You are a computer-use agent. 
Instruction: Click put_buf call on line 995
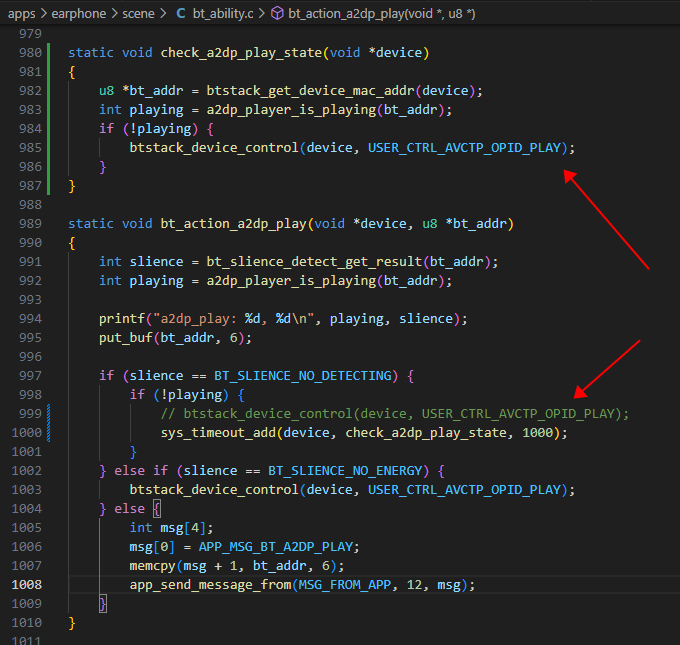(x=125, y=338)
